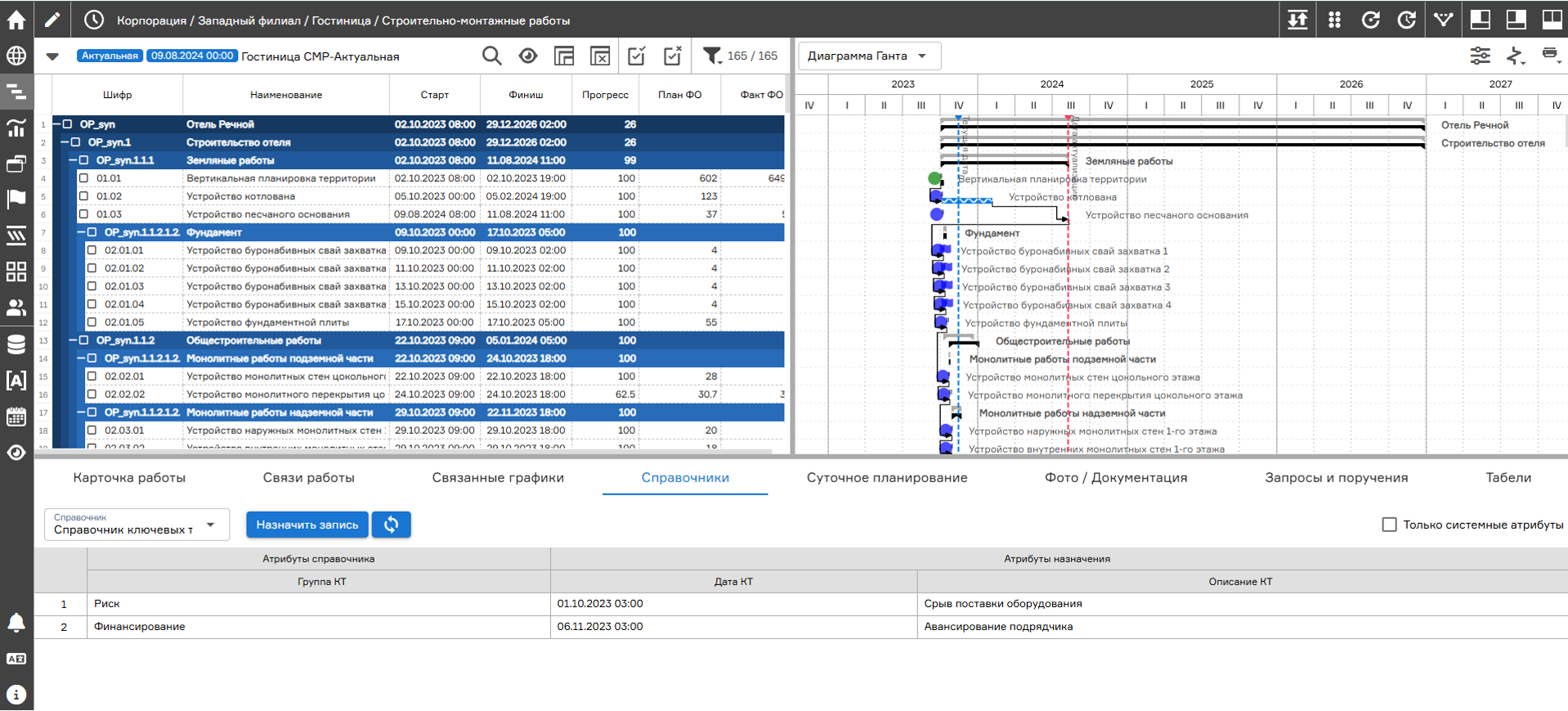Click the search magnifier icon
The width and height of the screenshot is (1568, 711).
pyautogui.click(x=491, y=56)
